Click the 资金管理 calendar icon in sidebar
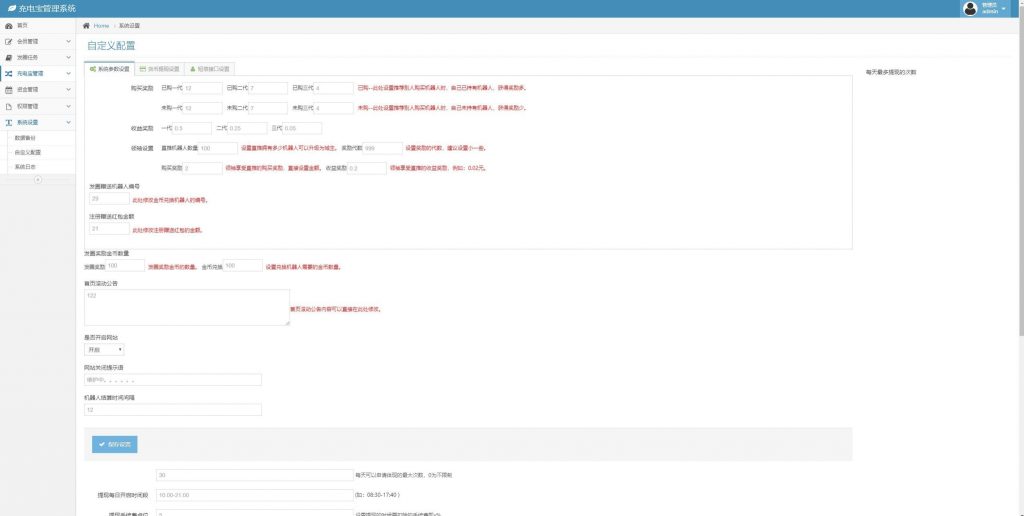Screen dimensions: 1024x516 pyautogui.click(x=9, y=89)
